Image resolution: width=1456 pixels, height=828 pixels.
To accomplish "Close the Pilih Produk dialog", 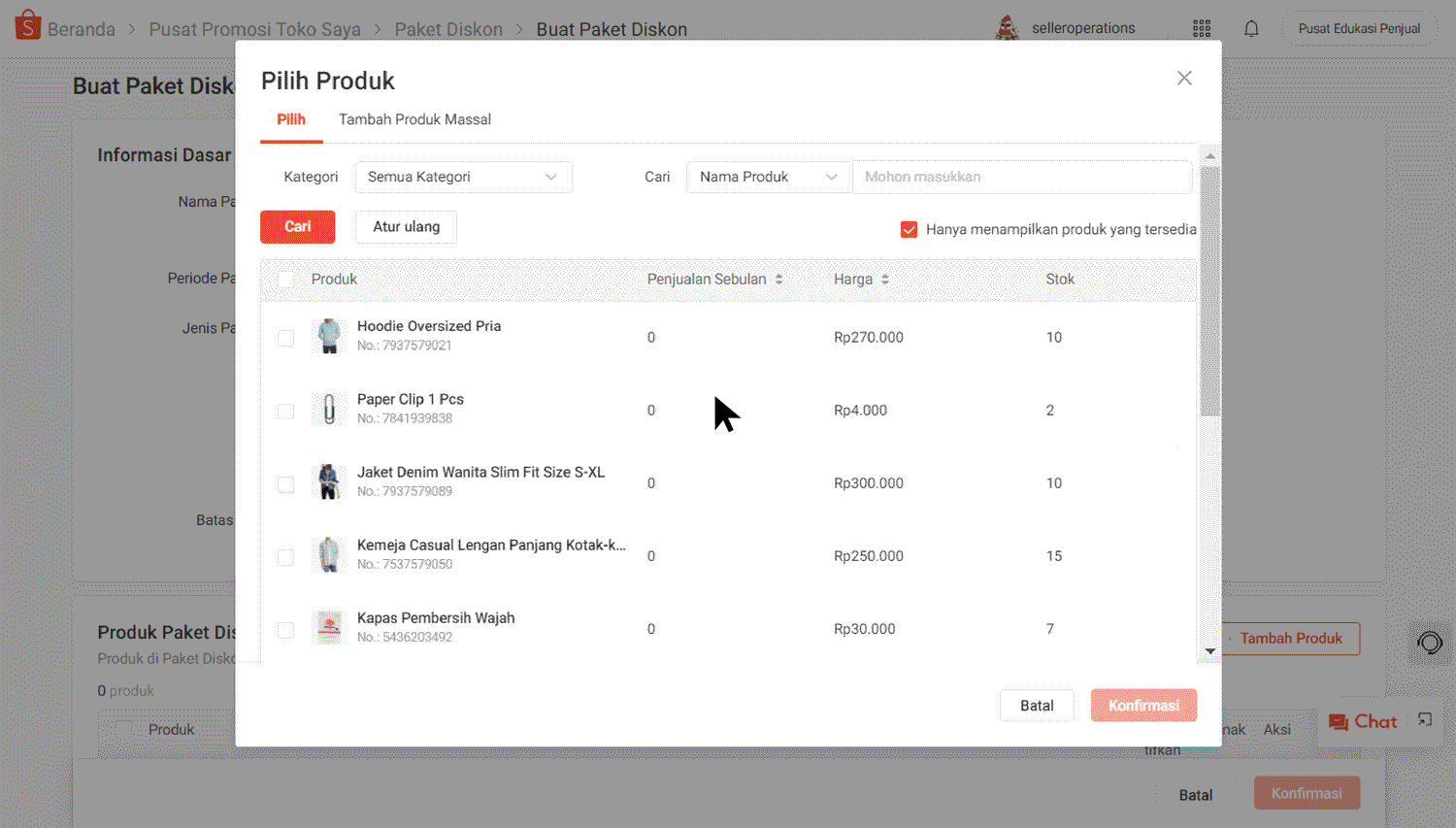I will 1184,78.
